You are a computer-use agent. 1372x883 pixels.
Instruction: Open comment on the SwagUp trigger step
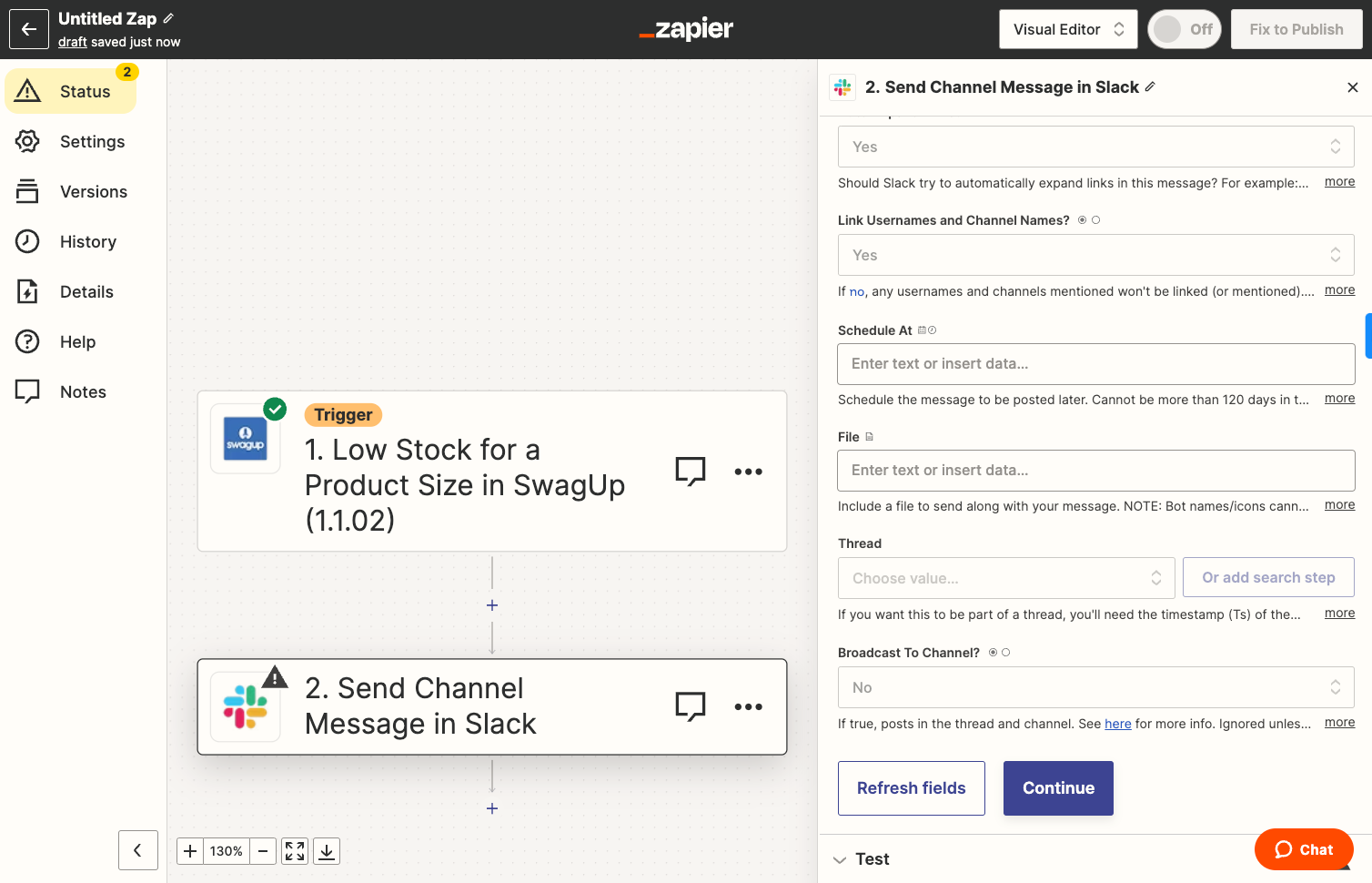coord(691,472)
